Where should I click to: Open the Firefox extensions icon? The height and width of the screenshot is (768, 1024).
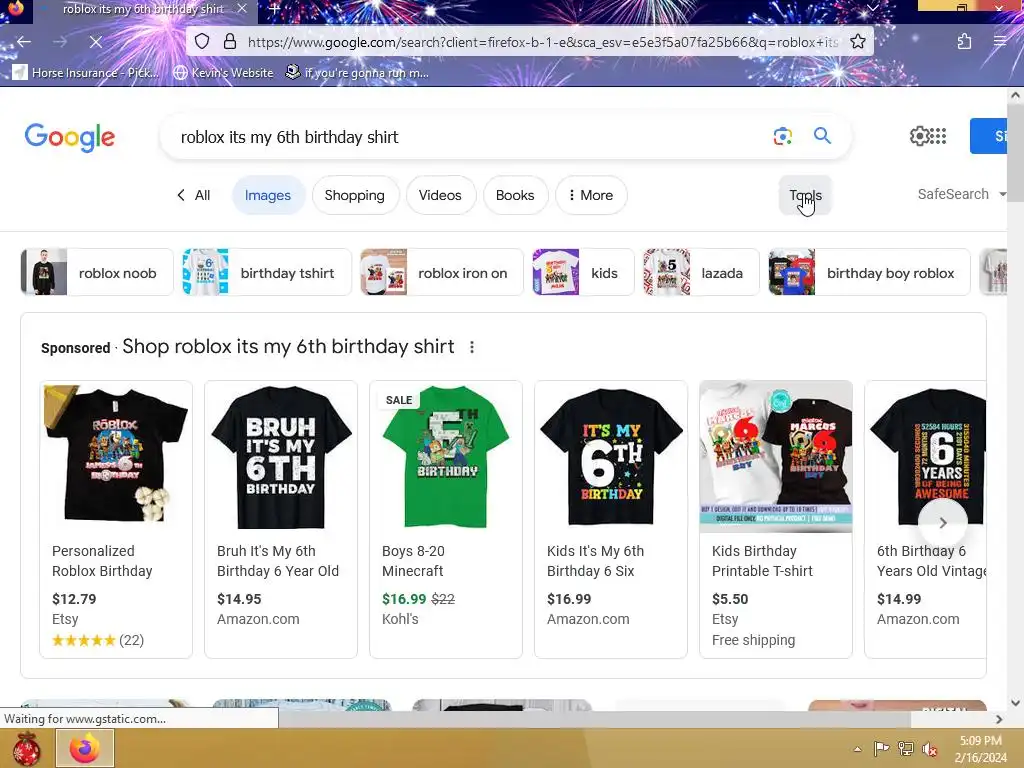pyautogui.click(x=965, y=42)
